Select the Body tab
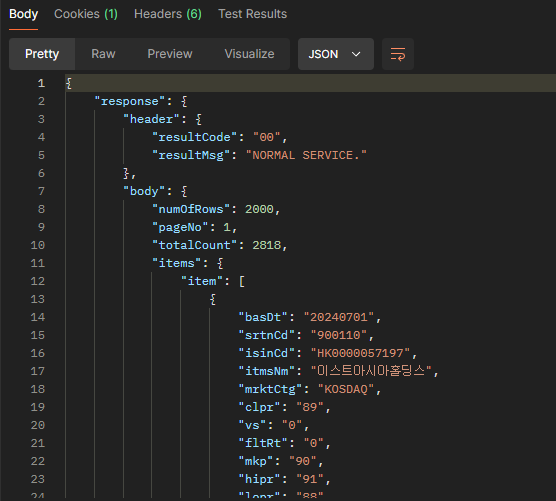 (23, 14)
